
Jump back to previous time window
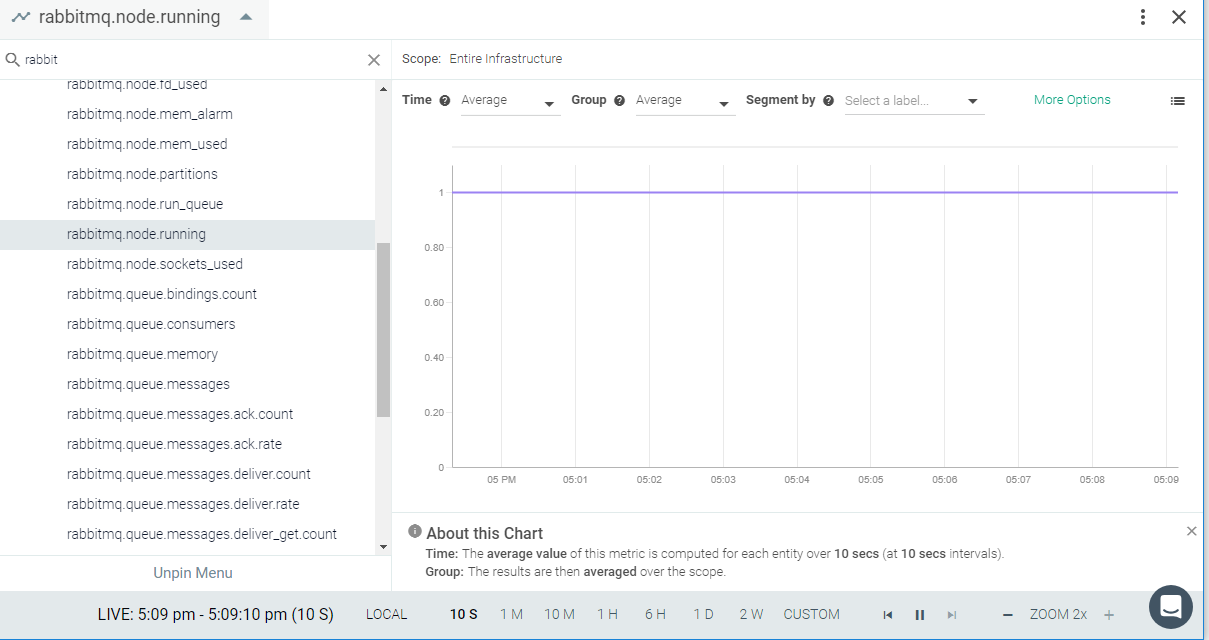tap(887, 615)
